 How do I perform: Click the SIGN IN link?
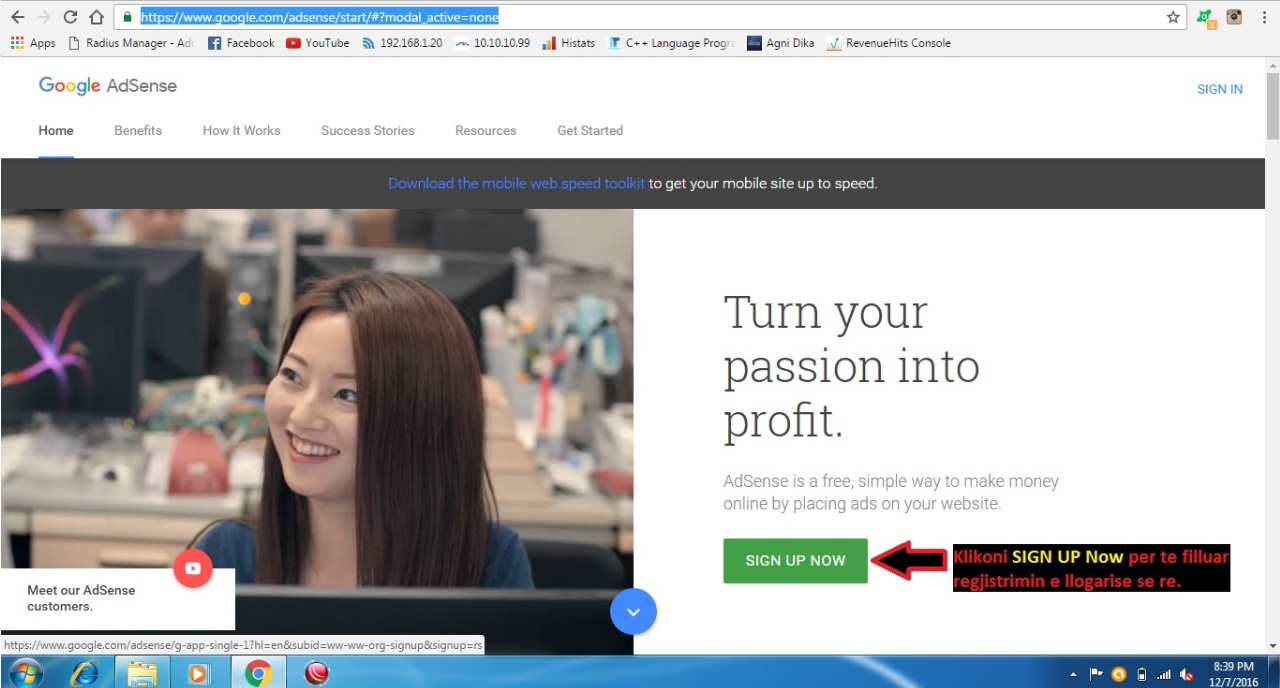[1220, 89]
